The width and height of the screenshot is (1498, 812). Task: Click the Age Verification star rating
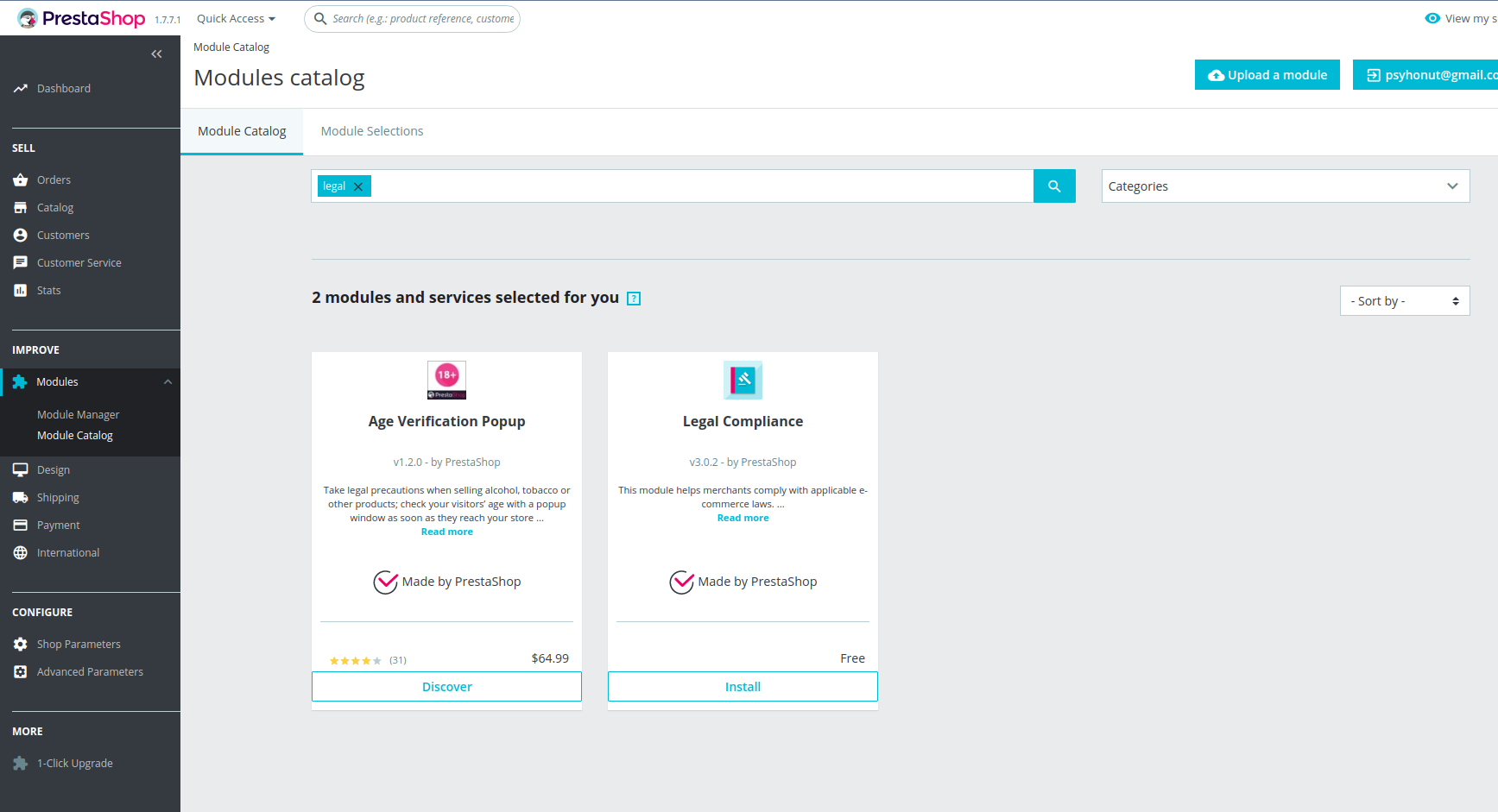355,661
